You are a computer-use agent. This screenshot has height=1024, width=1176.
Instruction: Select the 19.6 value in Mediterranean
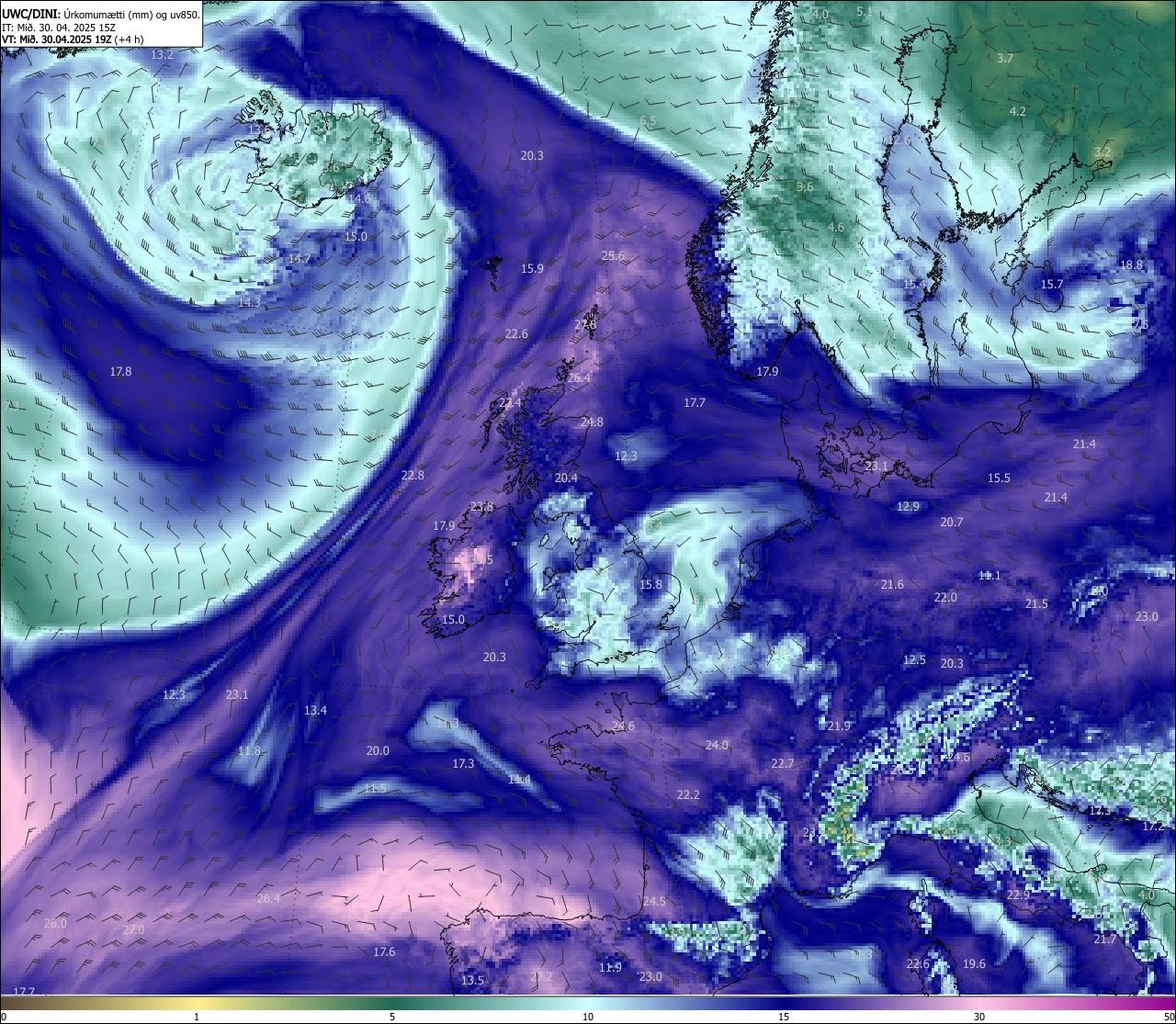pyautogui.click(x=974, y=964)
